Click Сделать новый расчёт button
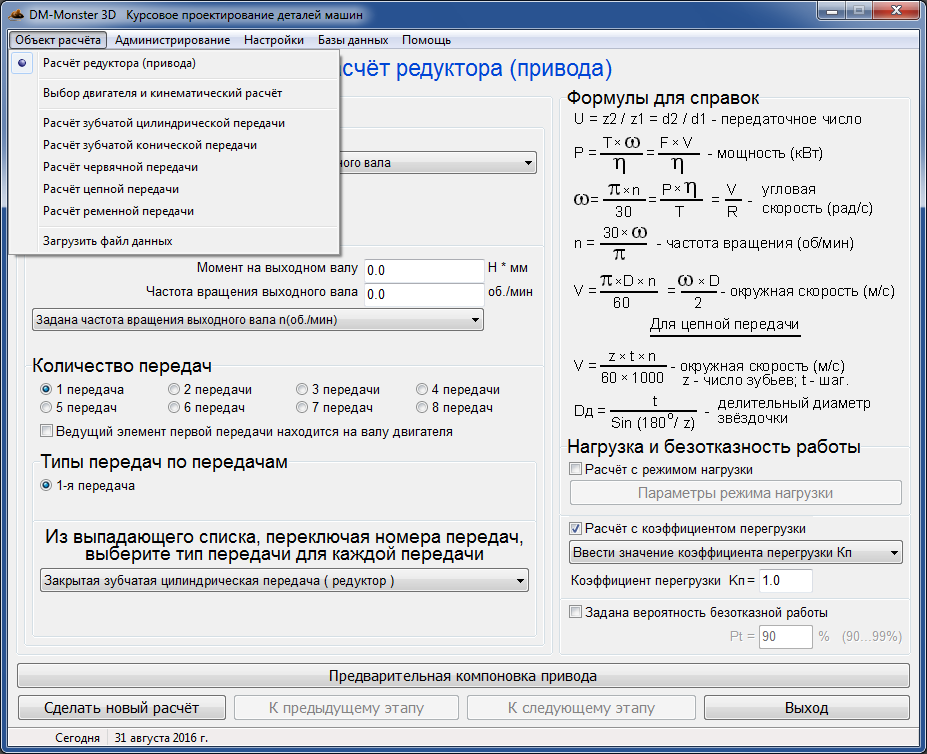Viewport: 927px width, 754px height. [x=122, y=707]
